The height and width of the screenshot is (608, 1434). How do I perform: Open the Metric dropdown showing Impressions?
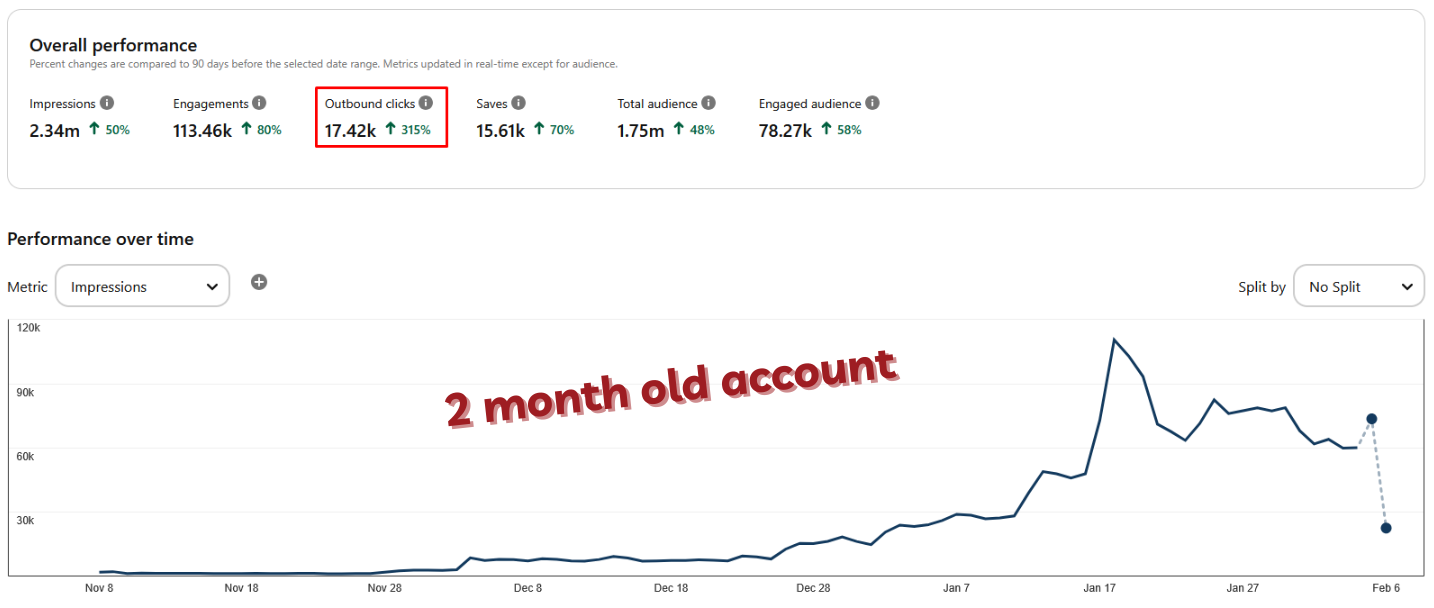(x=142, y=286)
